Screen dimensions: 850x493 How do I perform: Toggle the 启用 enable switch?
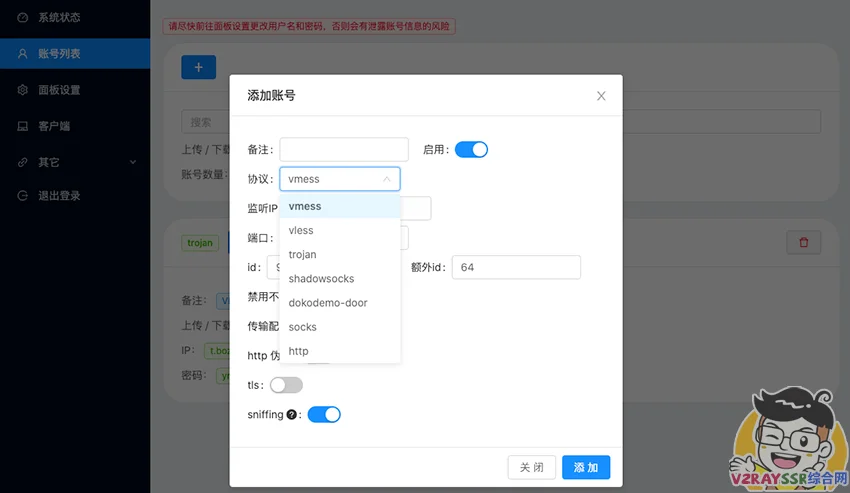click(471, 150)
